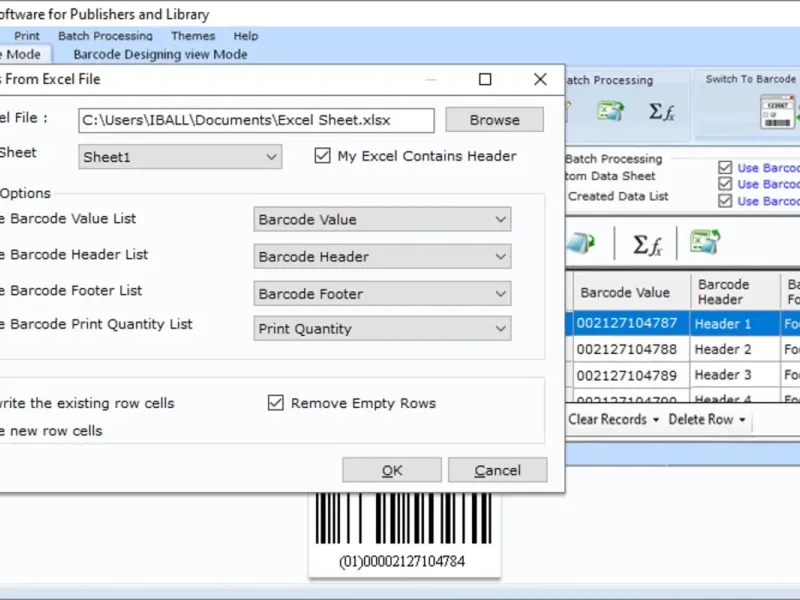The height and width of the screenshot is (600, 800).
Task: Click the blue import arrow icon above grid
Action: (581, 243)
